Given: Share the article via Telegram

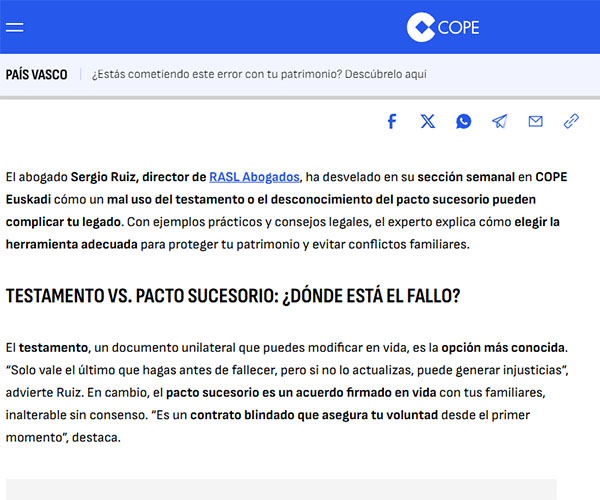Looking at the screenshot, I should click(499, 121).
